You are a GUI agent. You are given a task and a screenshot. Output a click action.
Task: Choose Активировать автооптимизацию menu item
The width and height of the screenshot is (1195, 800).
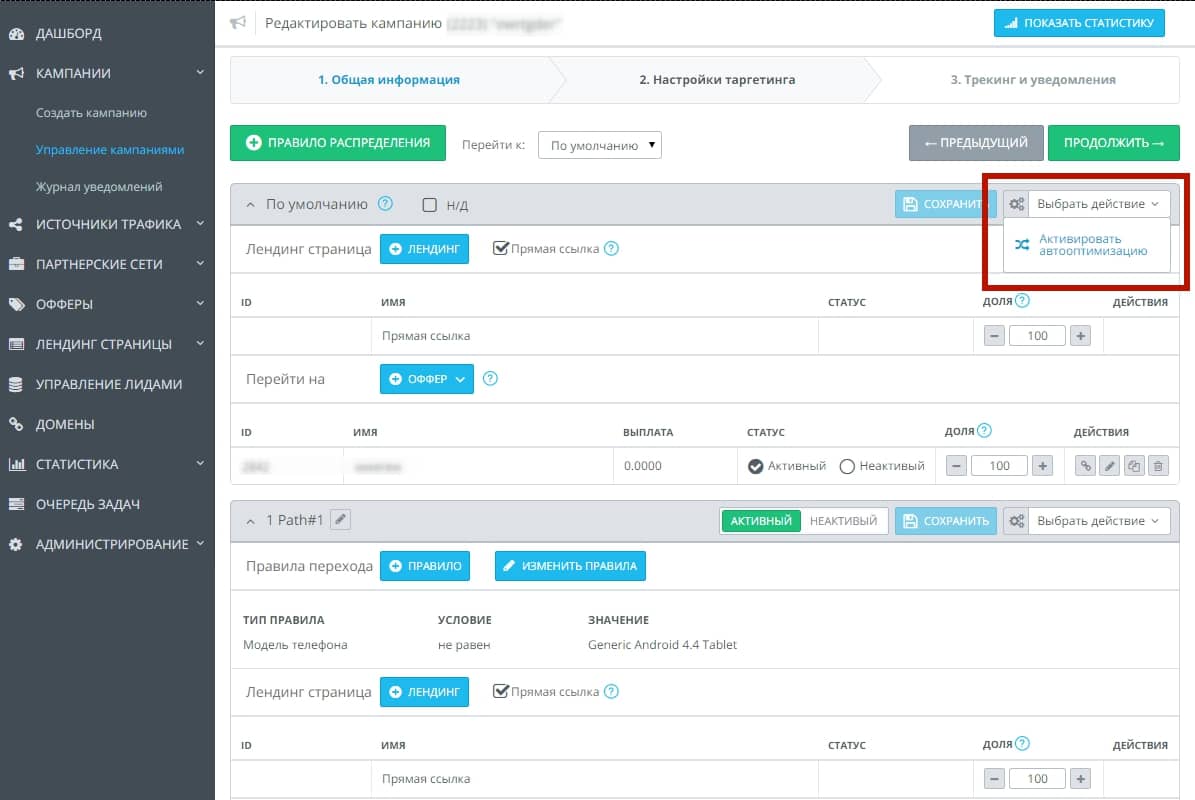[x=1087, y=245]
